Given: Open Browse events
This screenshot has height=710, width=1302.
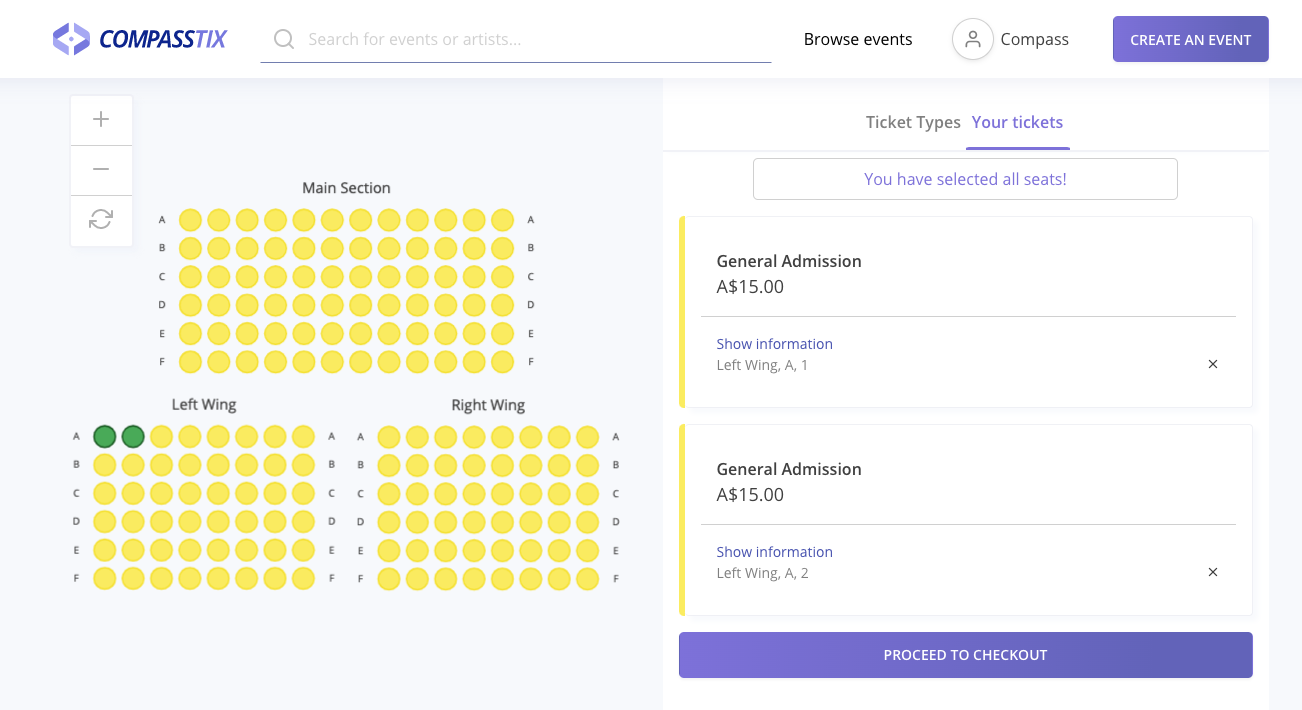Looking at the screenshot, I should point(857,39).
